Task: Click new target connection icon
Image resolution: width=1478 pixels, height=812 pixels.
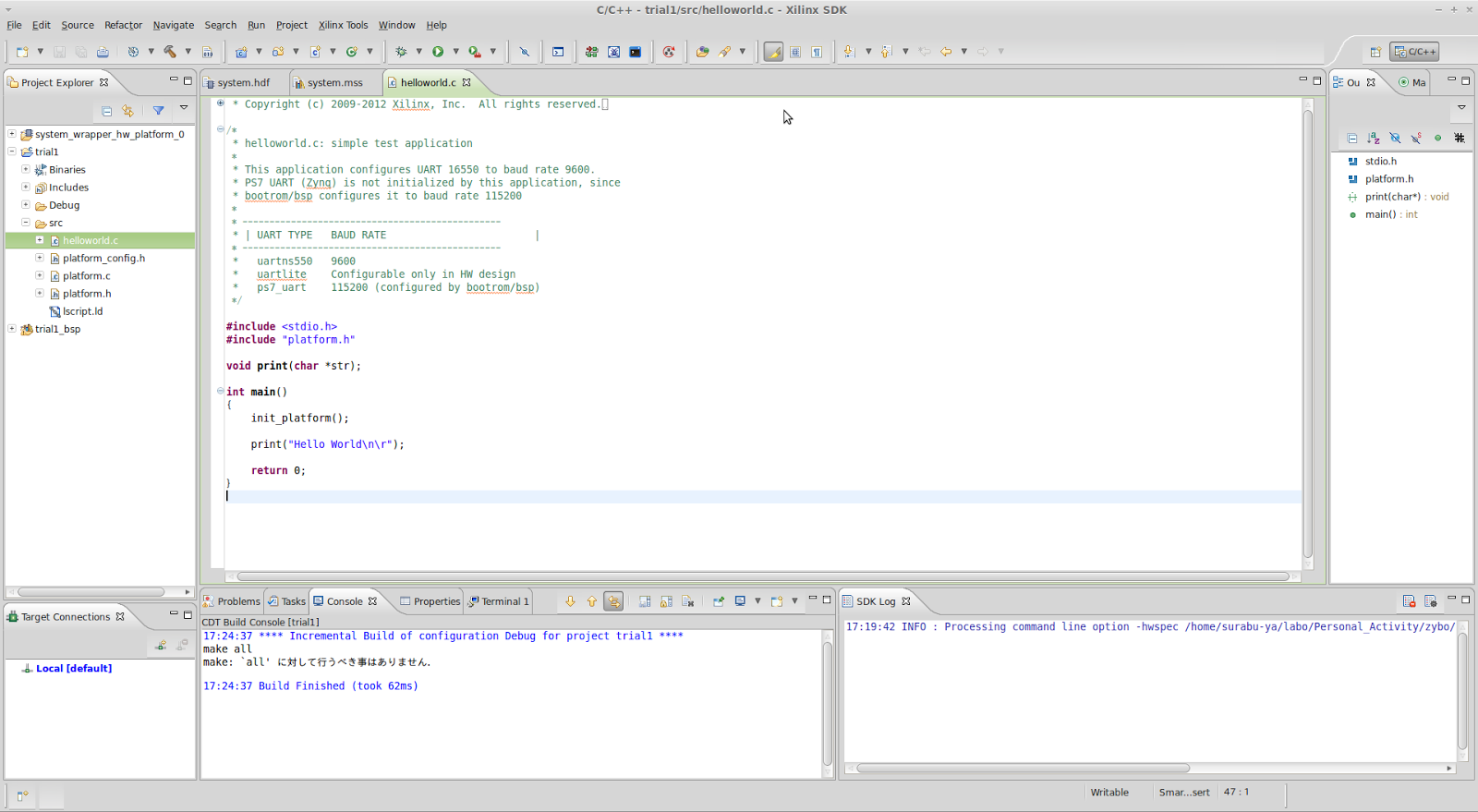Action: click(161, 645)
